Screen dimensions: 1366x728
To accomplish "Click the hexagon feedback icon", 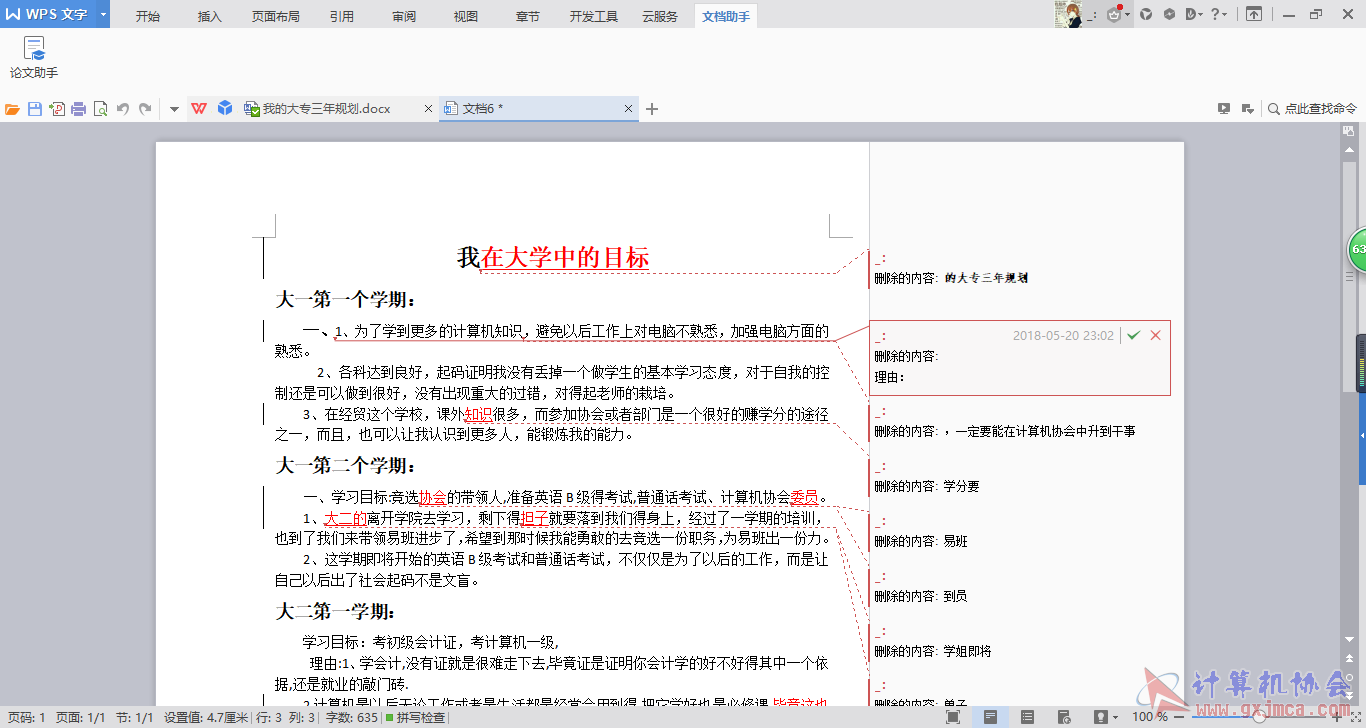I will (1168, 14).
